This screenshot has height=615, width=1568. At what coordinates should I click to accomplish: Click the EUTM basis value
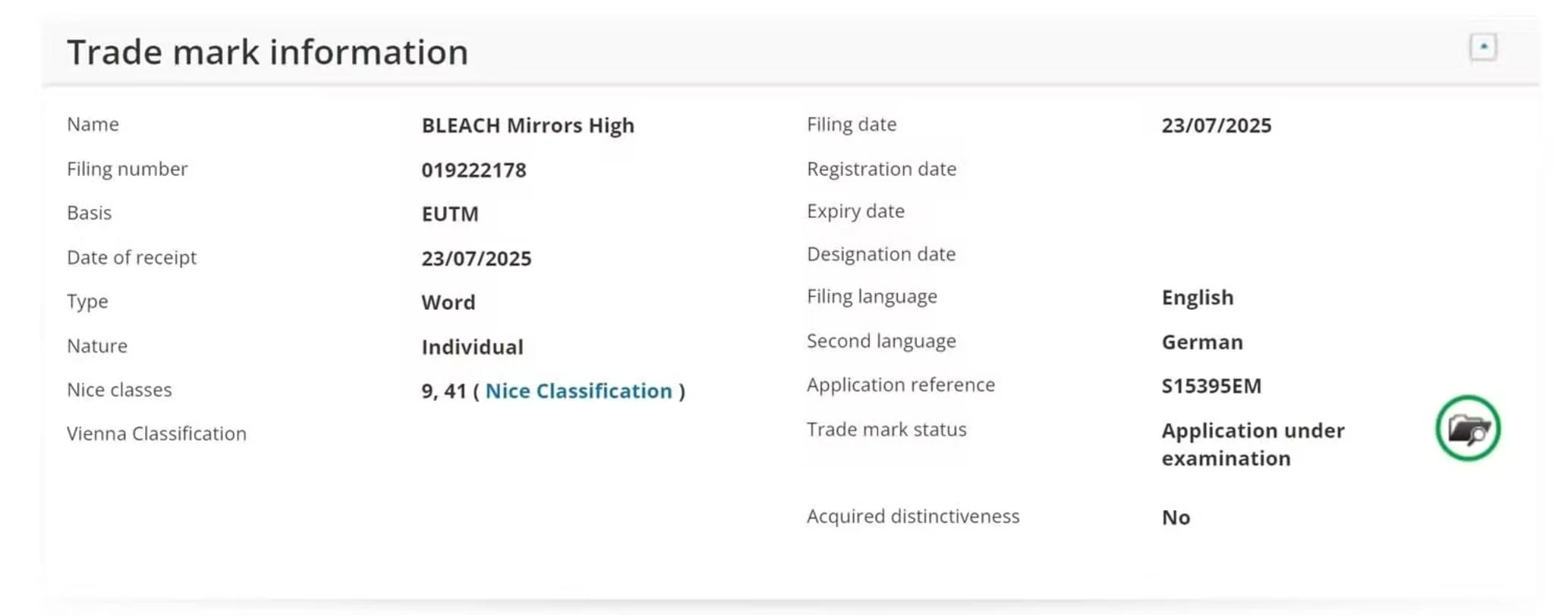point(450,214)
